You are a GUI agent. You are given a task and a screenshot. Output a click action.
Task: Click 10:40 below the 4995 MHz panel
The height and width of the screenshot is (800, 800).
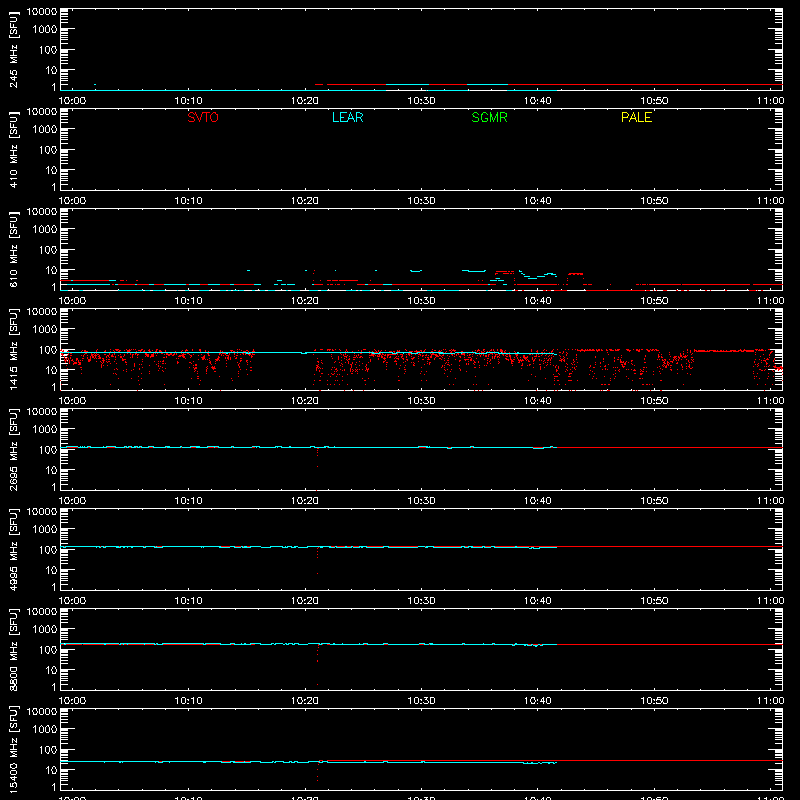[x=538, y=601]
